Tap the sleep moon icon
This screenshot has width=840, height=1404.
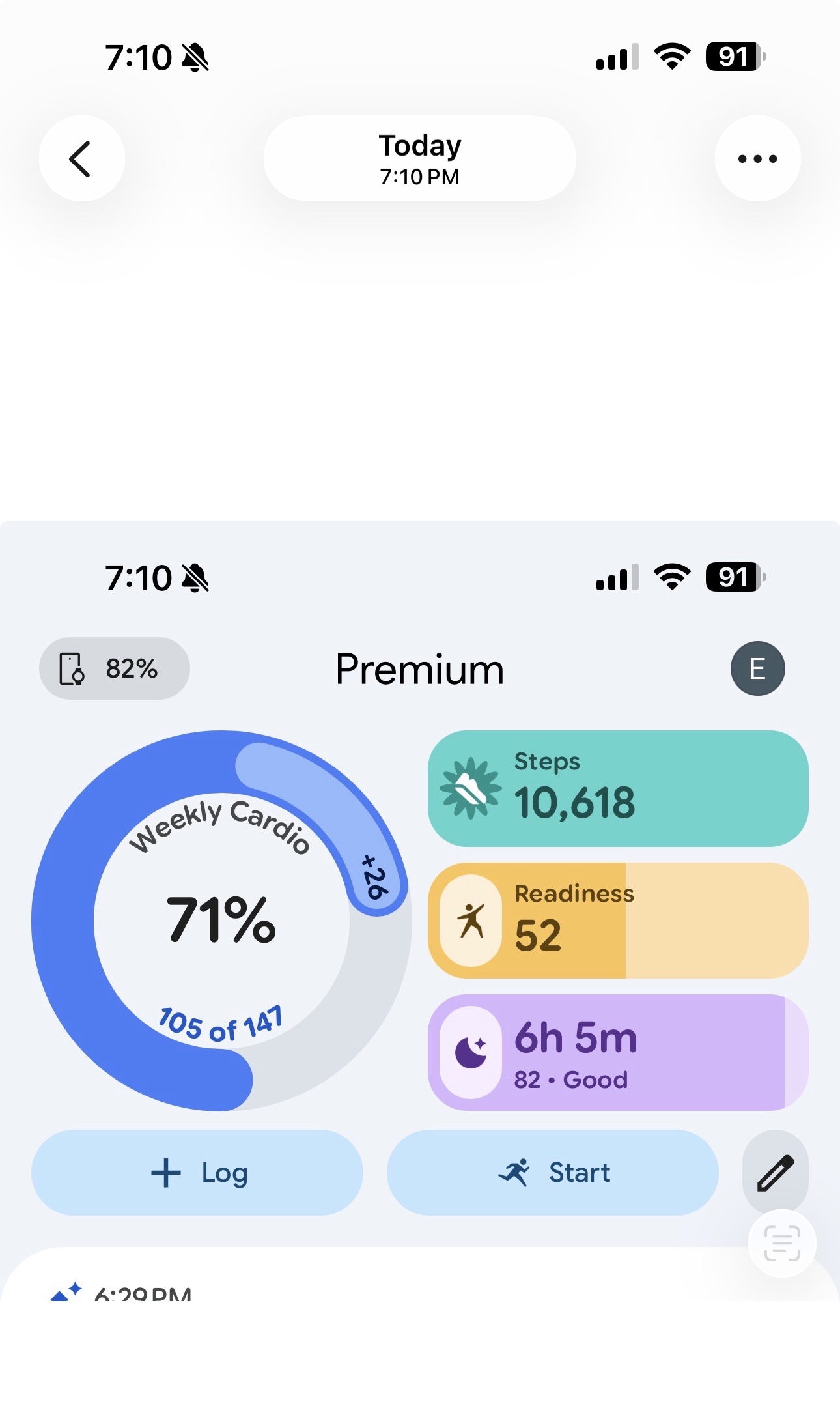click(471, 1052)
